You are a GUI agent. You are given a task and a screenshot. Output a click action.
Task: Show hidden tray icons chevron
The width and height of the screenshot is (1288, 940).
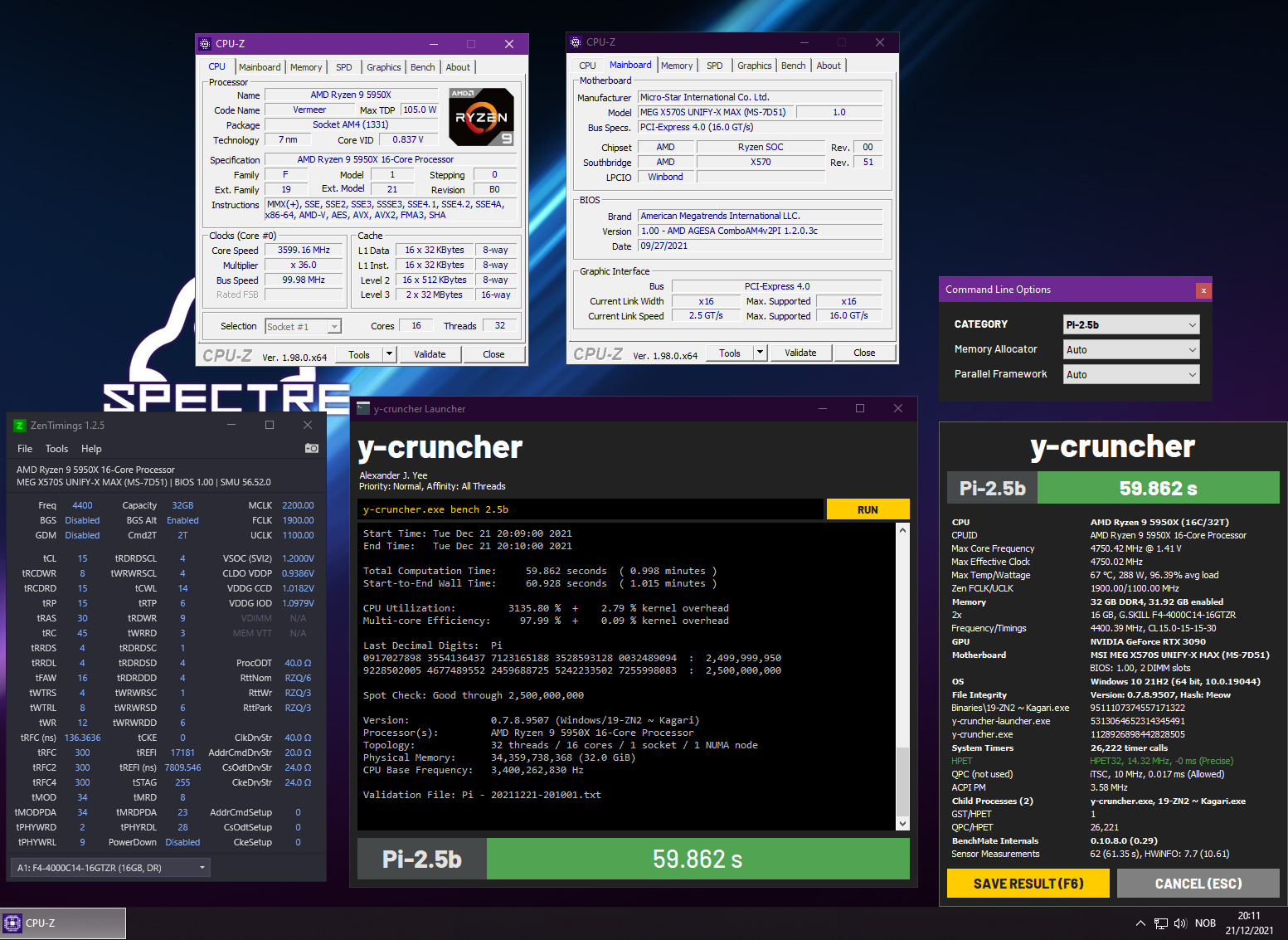click(x=1140, y=923)
